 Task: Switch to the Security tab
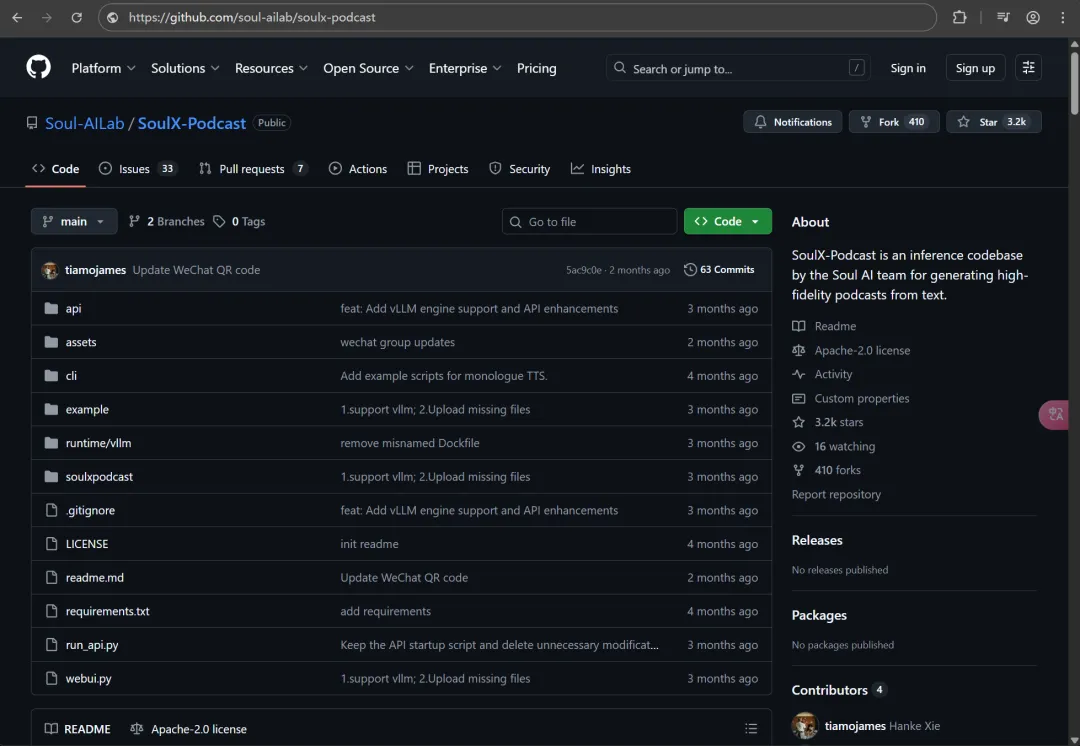pos(519,169)
